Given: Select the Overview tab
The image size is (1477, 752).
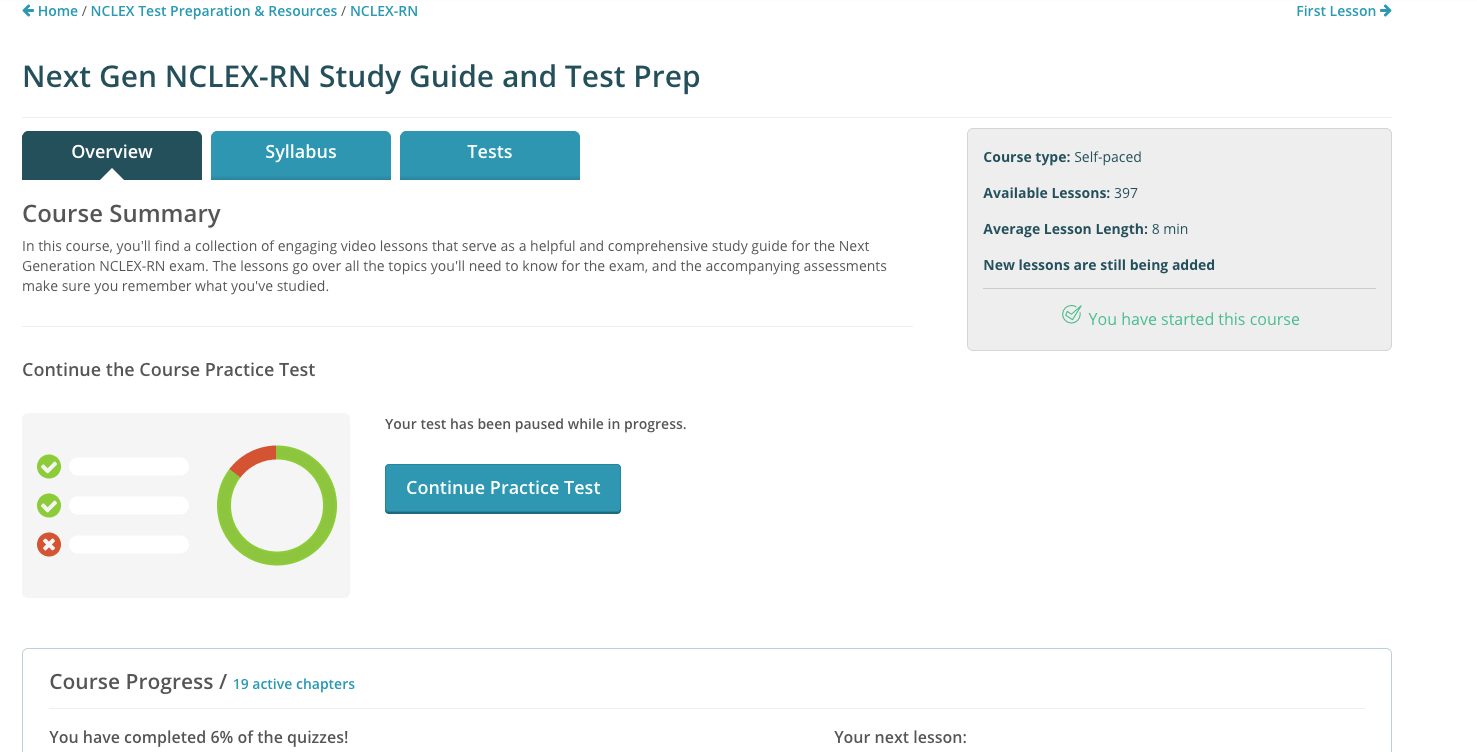Looking at the screenshot, I should coord(112,153).
